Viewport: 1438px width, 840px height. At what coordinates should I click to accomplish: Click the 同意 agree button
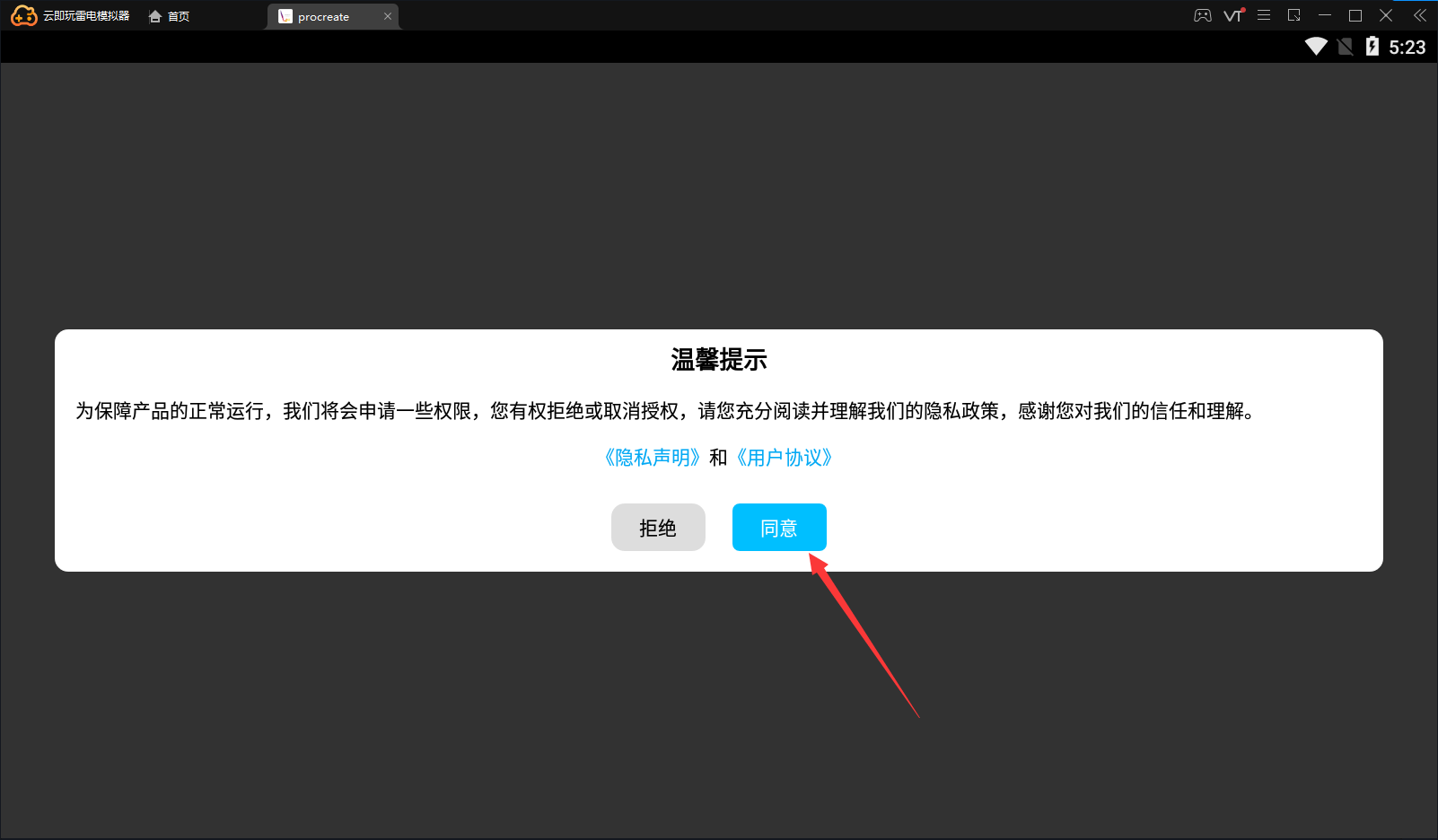779,528
